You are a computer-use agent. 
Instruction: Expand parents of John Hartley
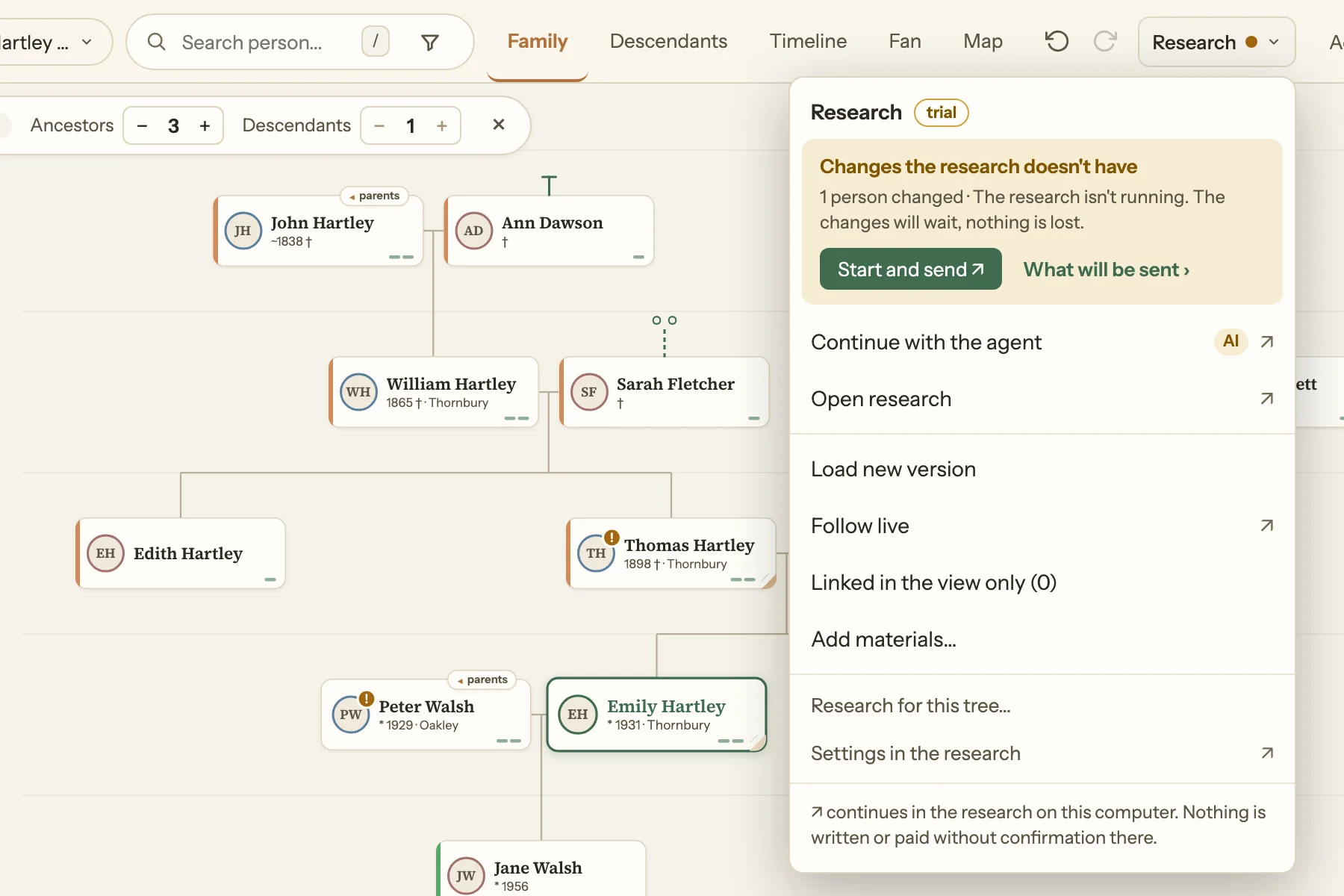[x=374, y=196]
